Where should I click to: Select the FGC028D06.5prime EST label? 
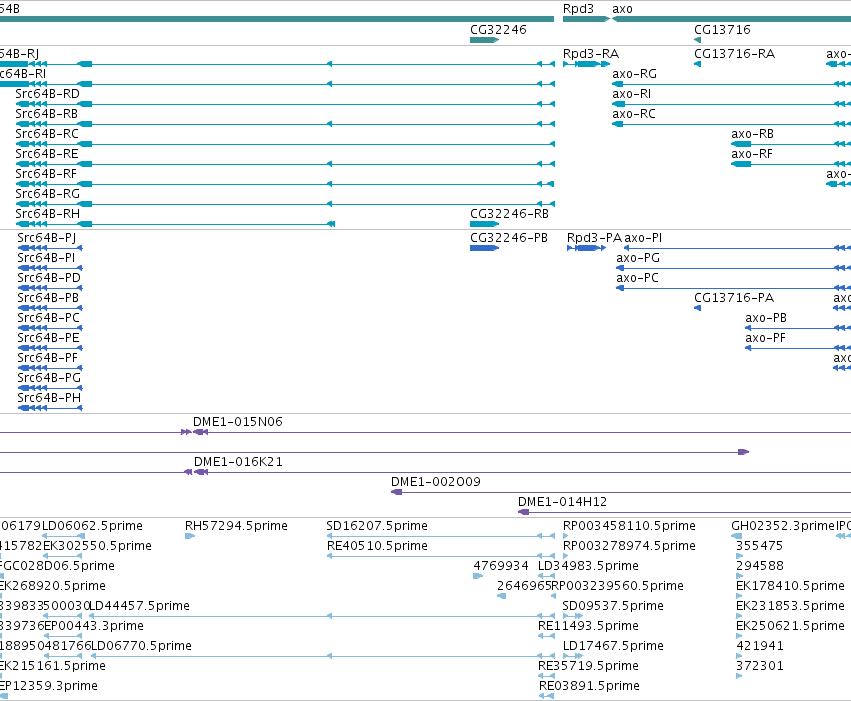57,566
